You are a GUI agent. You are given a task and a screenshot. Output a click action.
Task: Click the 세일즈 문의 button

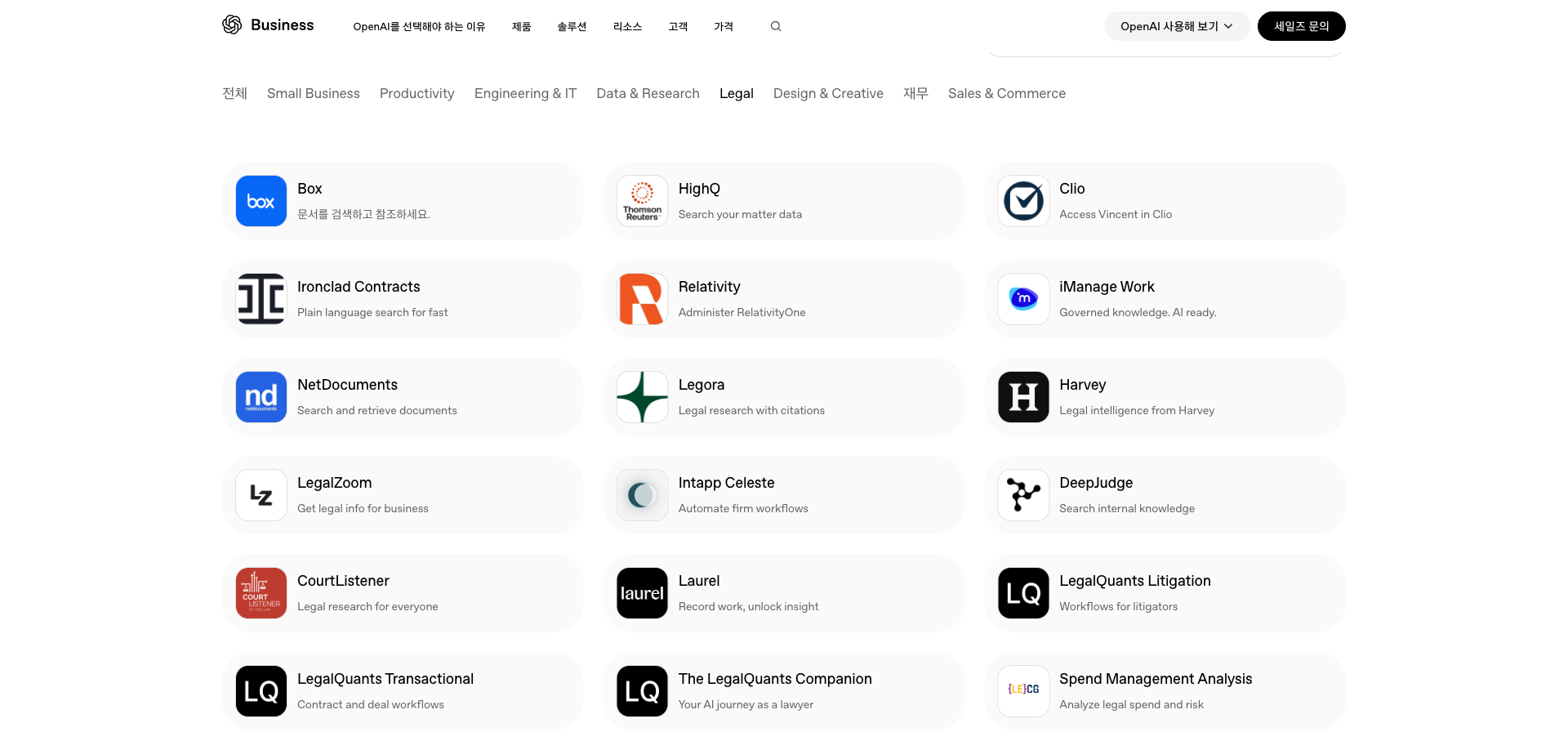[1301, 26]
